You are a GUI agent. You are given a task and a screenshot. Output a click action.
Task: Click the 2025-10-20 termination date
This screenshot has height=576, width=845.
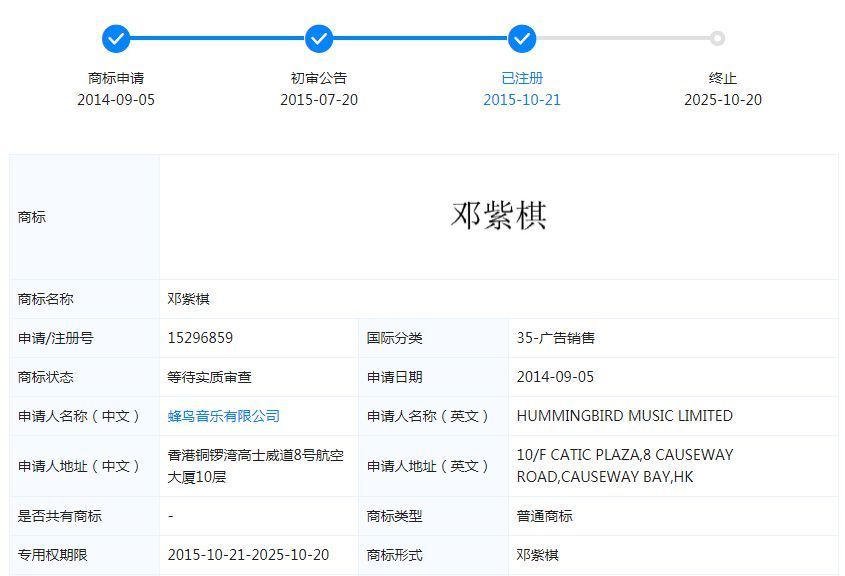coord(723,100)
